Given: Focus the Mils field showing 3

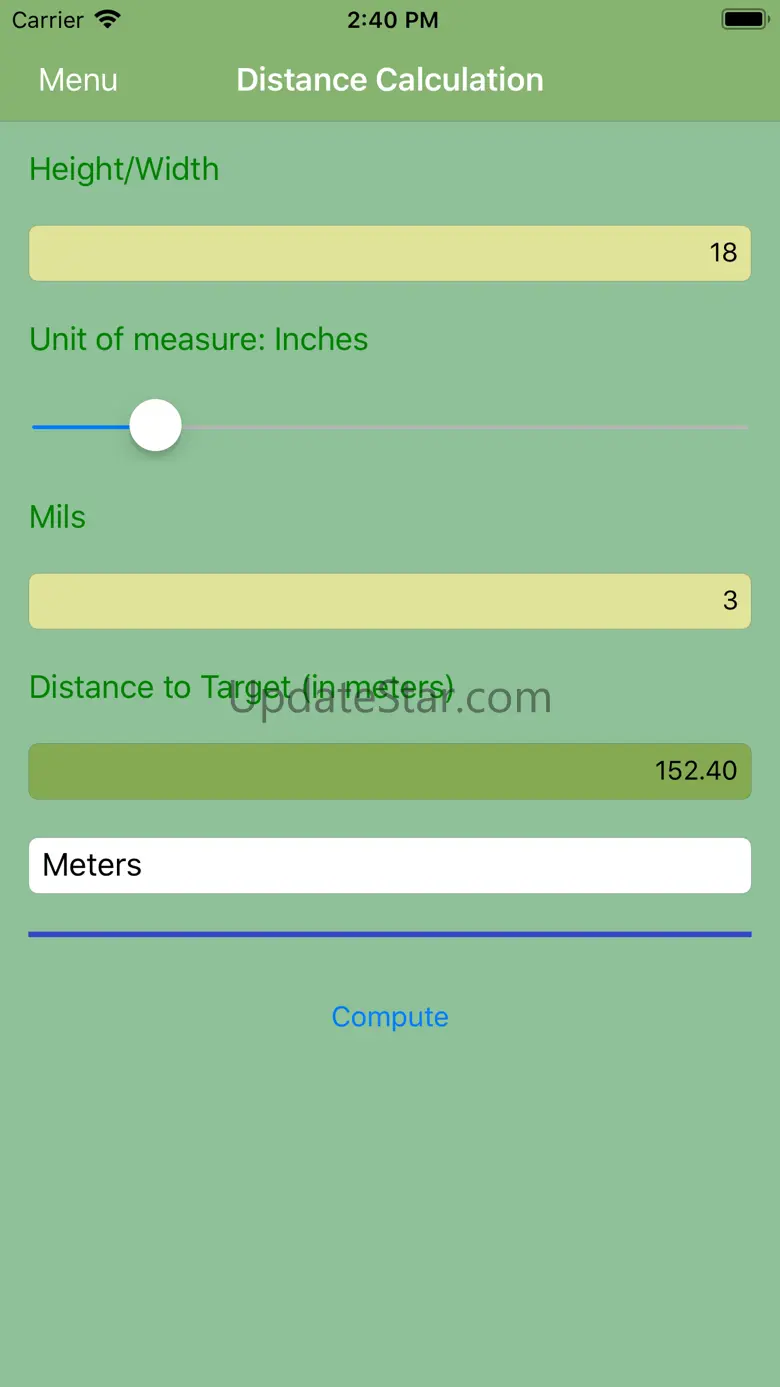Looking at the screenshot, I should tap(390, 601).
